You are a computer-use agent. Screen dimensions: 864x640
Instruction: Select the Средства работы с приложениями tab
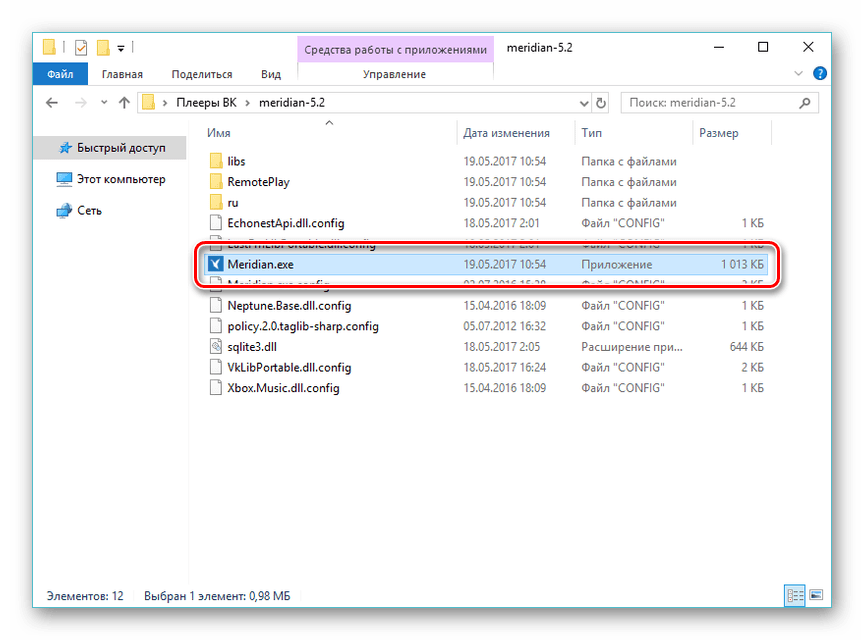coord(395,50)
